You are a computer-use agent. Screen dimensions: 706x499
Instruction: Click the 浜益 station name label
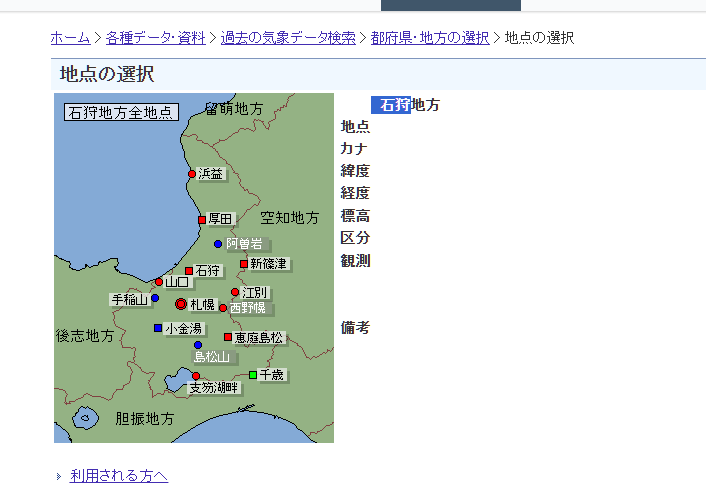(x=210, y=174)
